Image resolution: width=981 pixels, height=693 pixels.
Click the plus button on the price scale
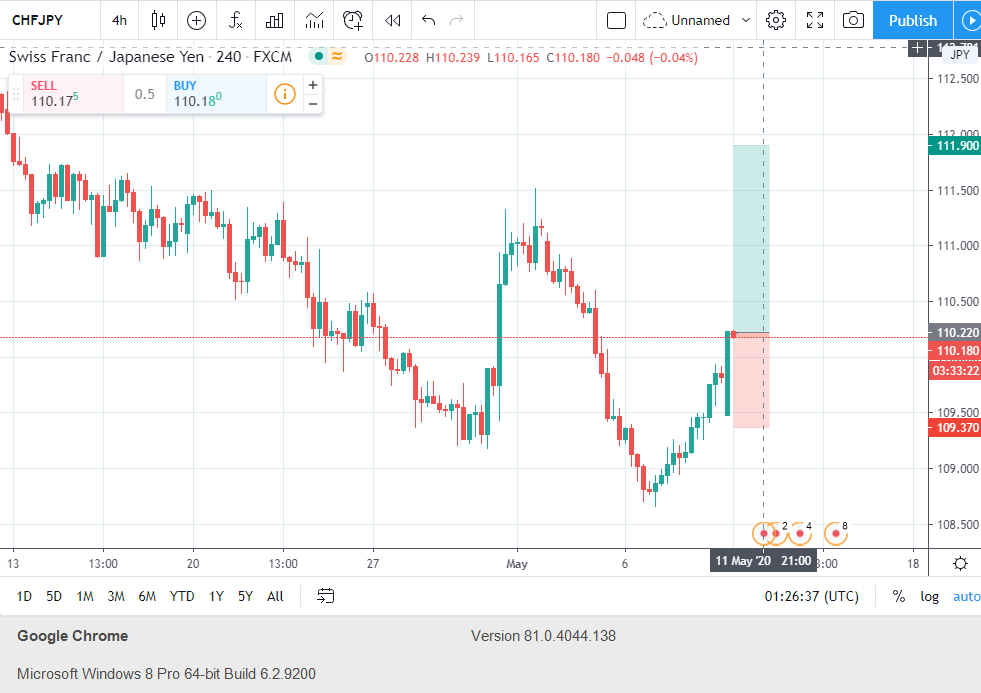[917, 48]
